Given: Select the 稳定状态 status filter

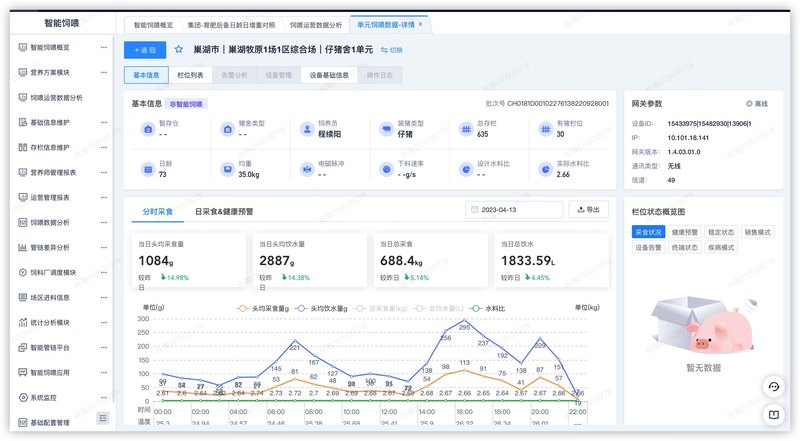Looking at the screenshot, I should point(720,232).
